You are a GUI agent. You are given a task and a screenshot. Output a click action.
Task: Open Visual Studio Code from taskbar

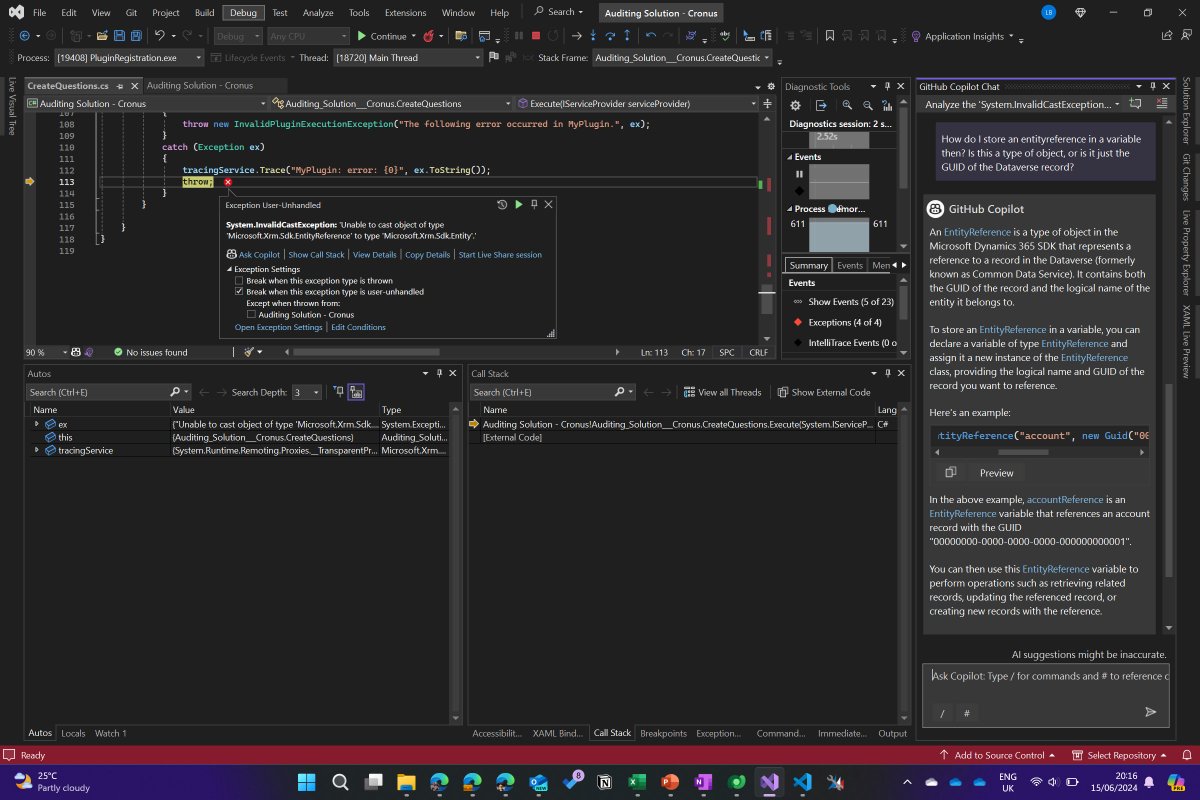pos(802,781)
